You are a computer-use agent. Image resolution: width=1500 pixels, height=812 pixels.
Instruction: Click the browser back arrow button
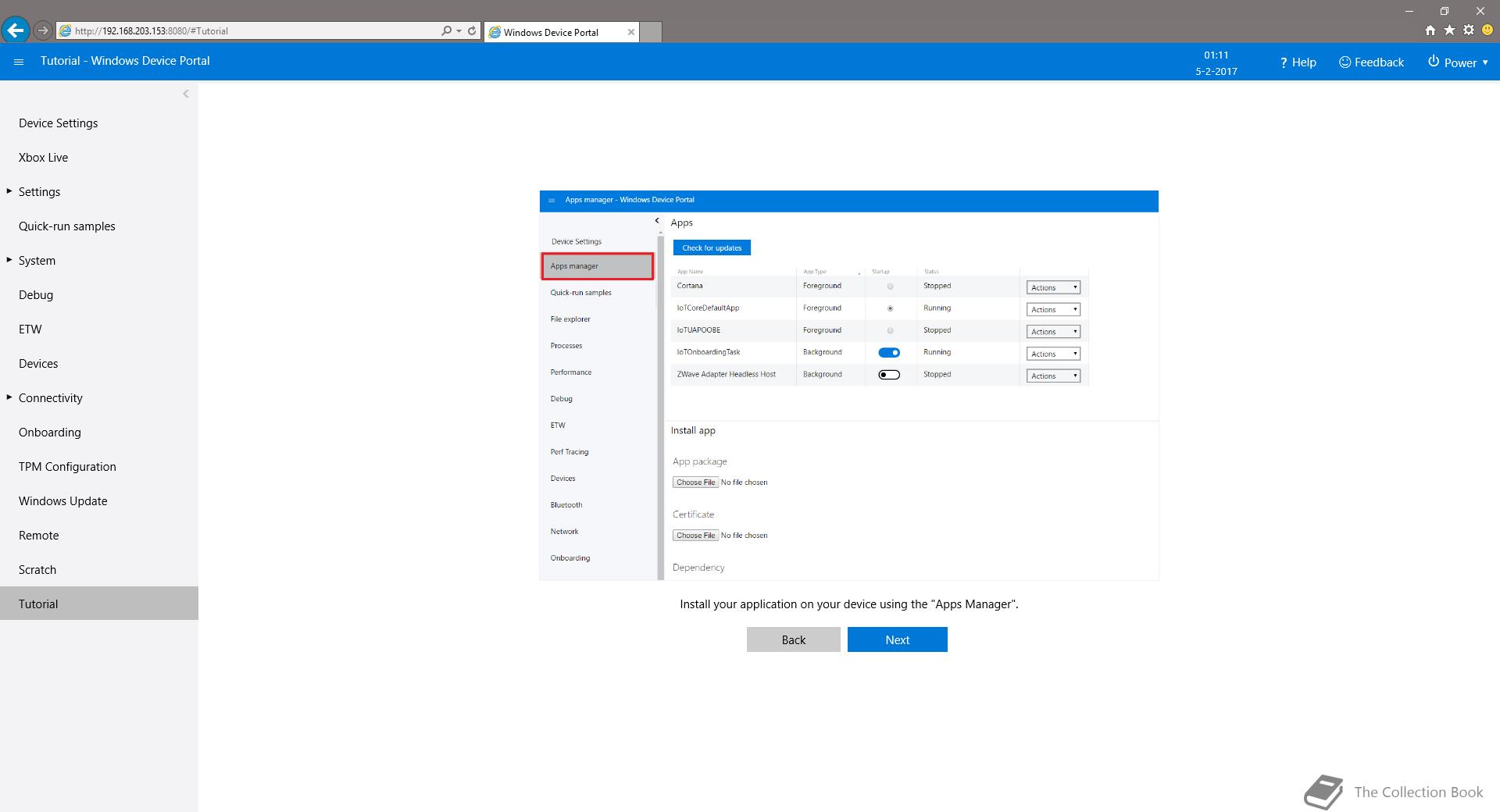(x=16, y=30)
